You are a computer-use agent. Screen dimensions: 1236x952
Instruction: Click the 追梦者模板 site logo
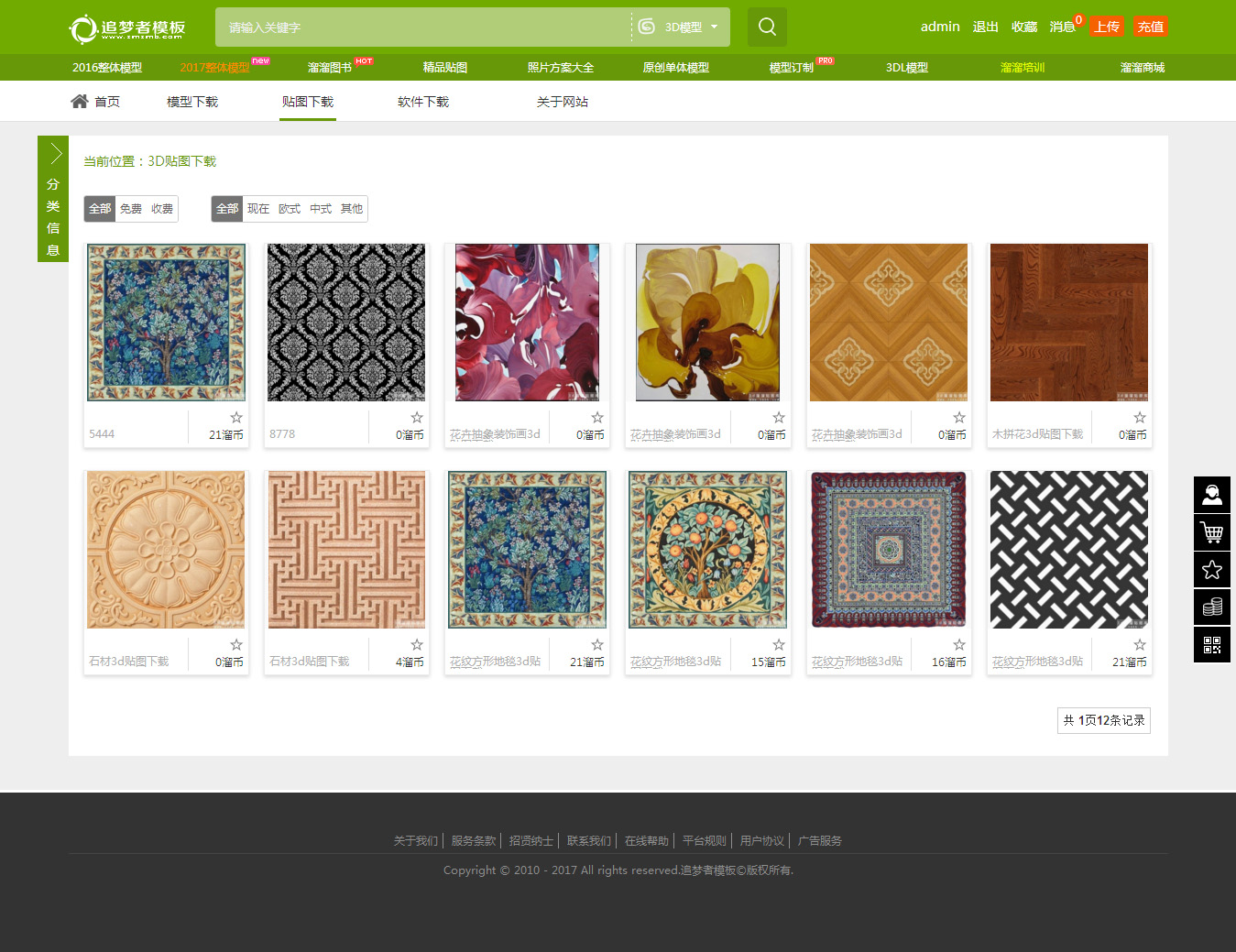(x=128, y=28)
